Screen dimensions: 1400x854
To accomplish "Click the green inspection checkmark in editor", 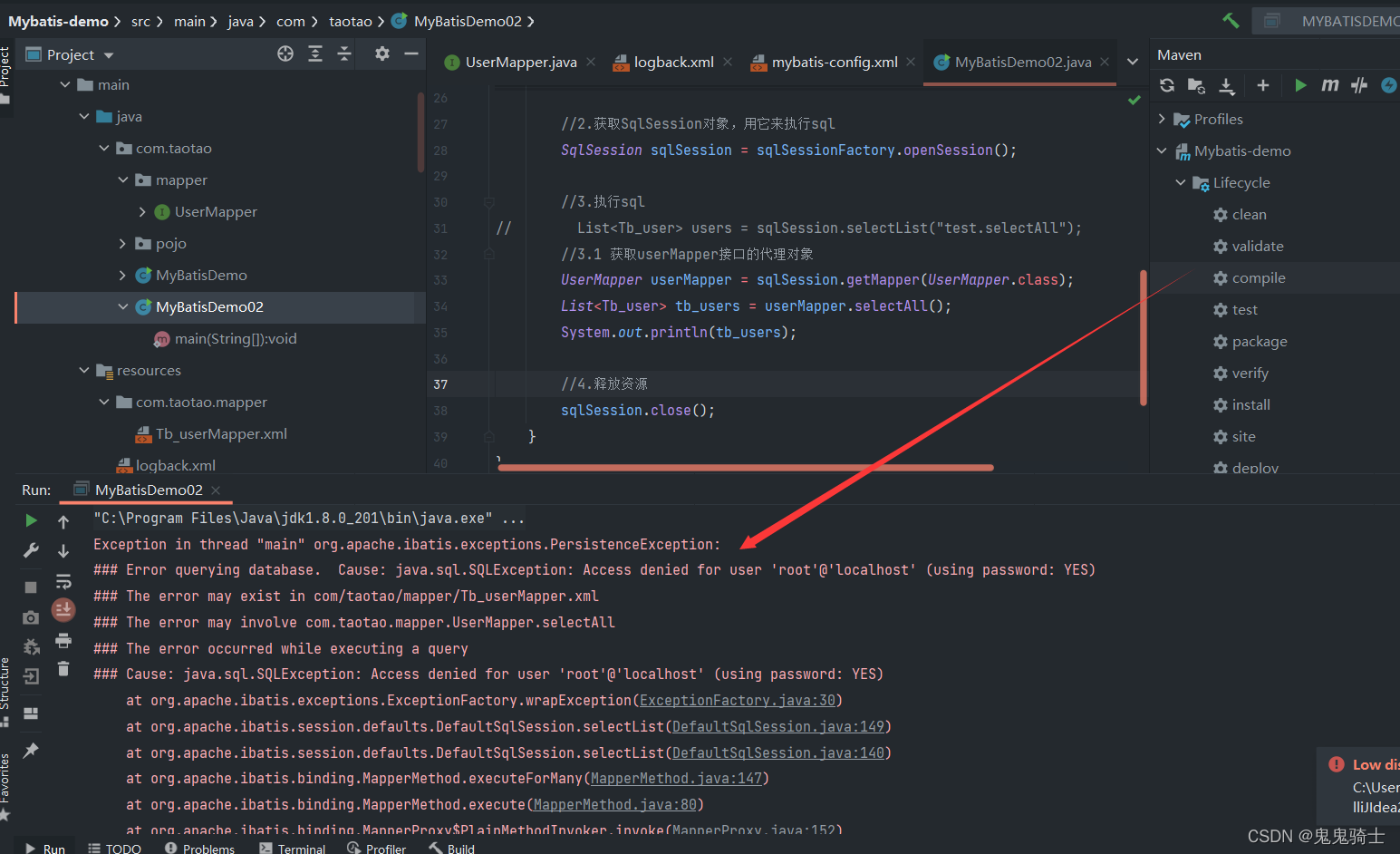I will (1134, 100).
